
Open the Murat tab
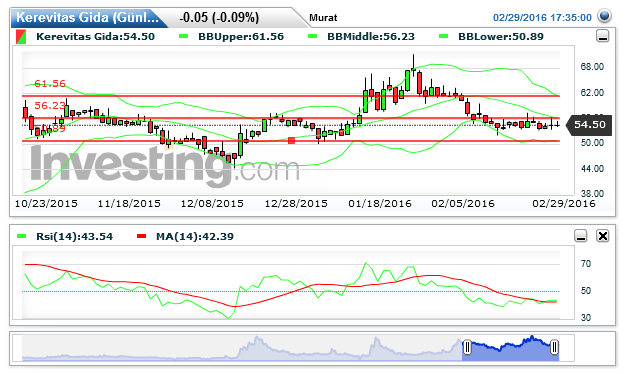pos(323,18)
